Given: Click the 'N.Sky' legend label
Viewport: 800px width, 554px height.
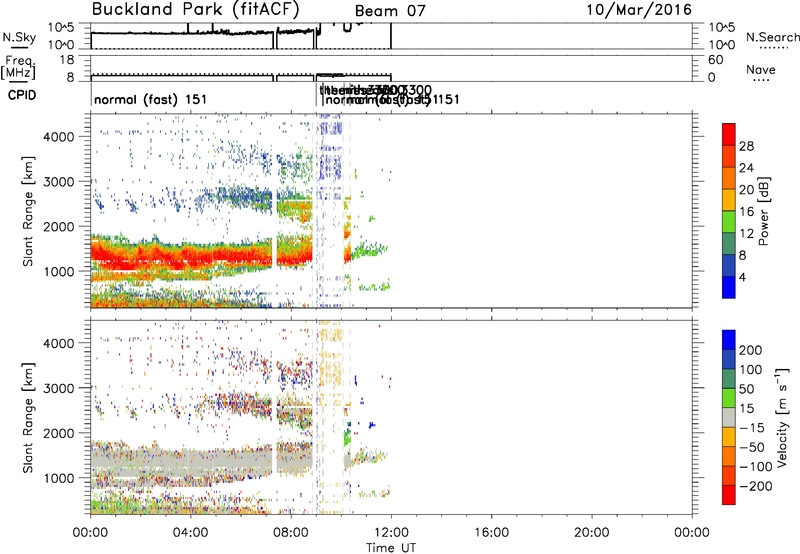Looking at the screenshot, I should (x=19, y=37).
